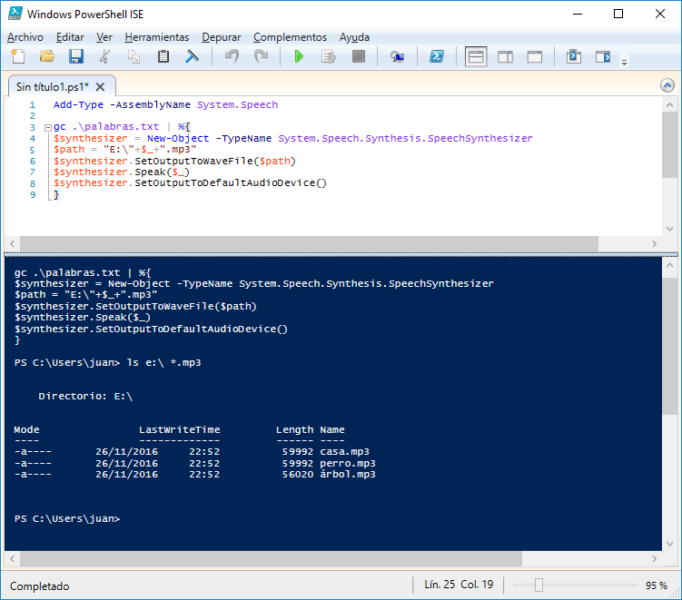Save the script with the floppy disk icon

click(75, 57)
